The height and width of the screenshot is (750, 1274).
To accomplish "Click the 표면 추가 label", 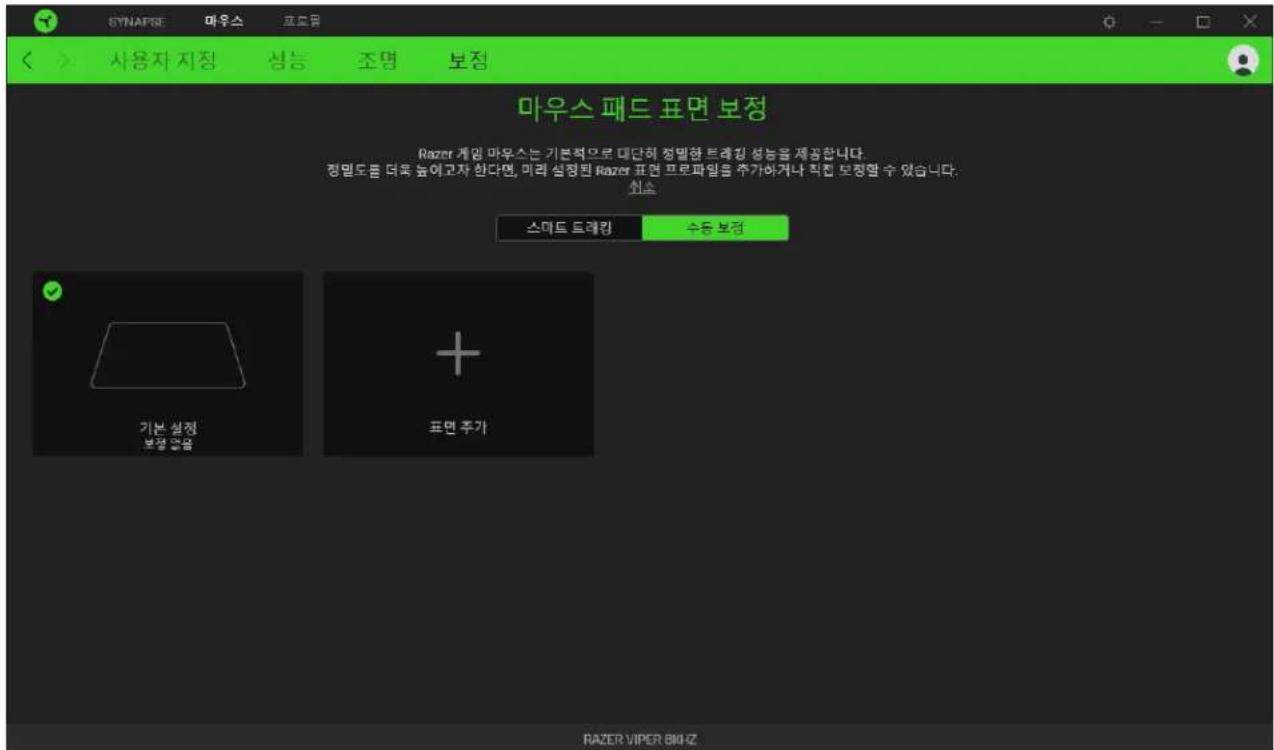I will (x=458, y=428).
